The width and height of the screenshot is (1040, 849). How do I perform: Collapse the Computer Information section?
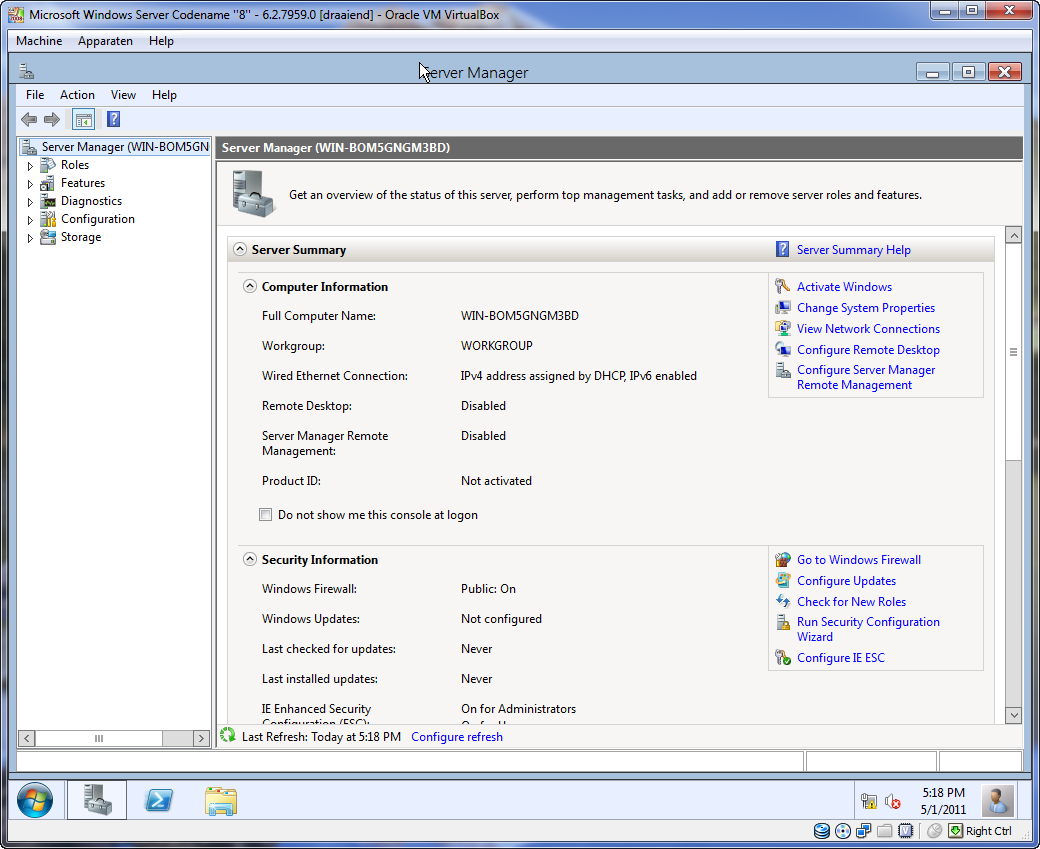(x=249, y=287)
